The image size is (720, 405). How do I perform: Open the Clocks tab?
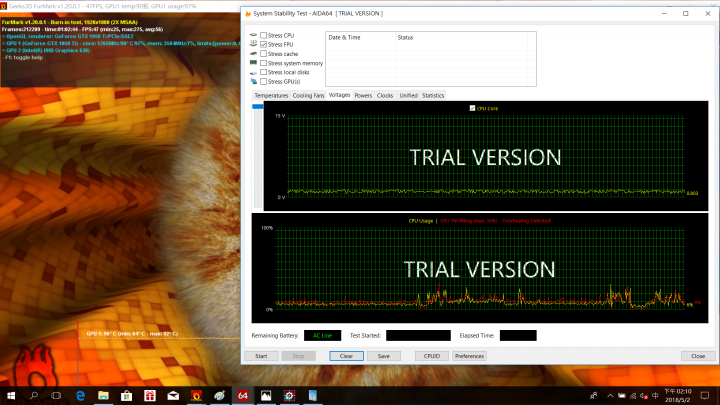(385, 96)
